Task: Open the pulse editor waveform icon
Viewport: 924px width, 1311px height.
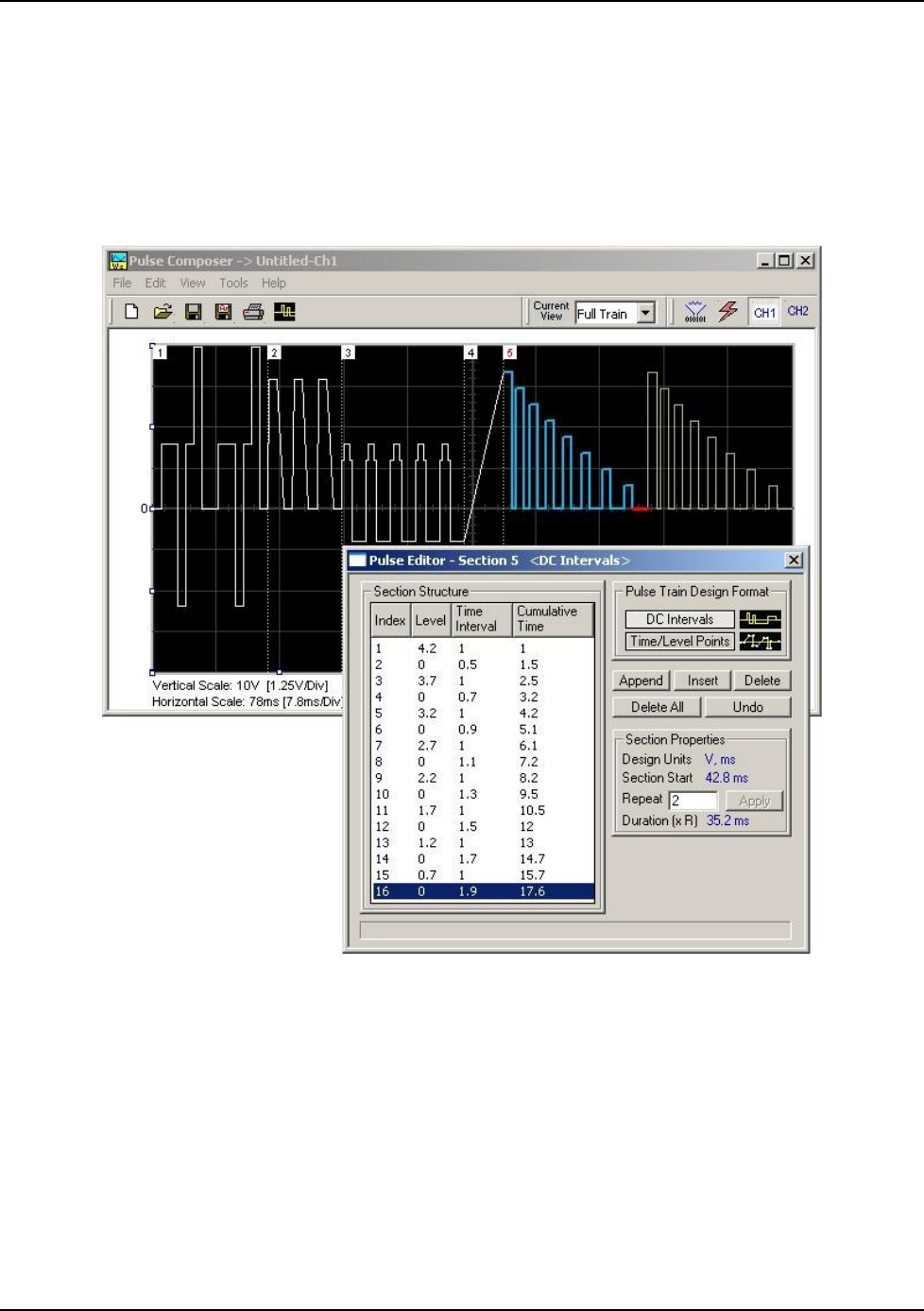Action: pyautogui.click(x=284, y=312)
